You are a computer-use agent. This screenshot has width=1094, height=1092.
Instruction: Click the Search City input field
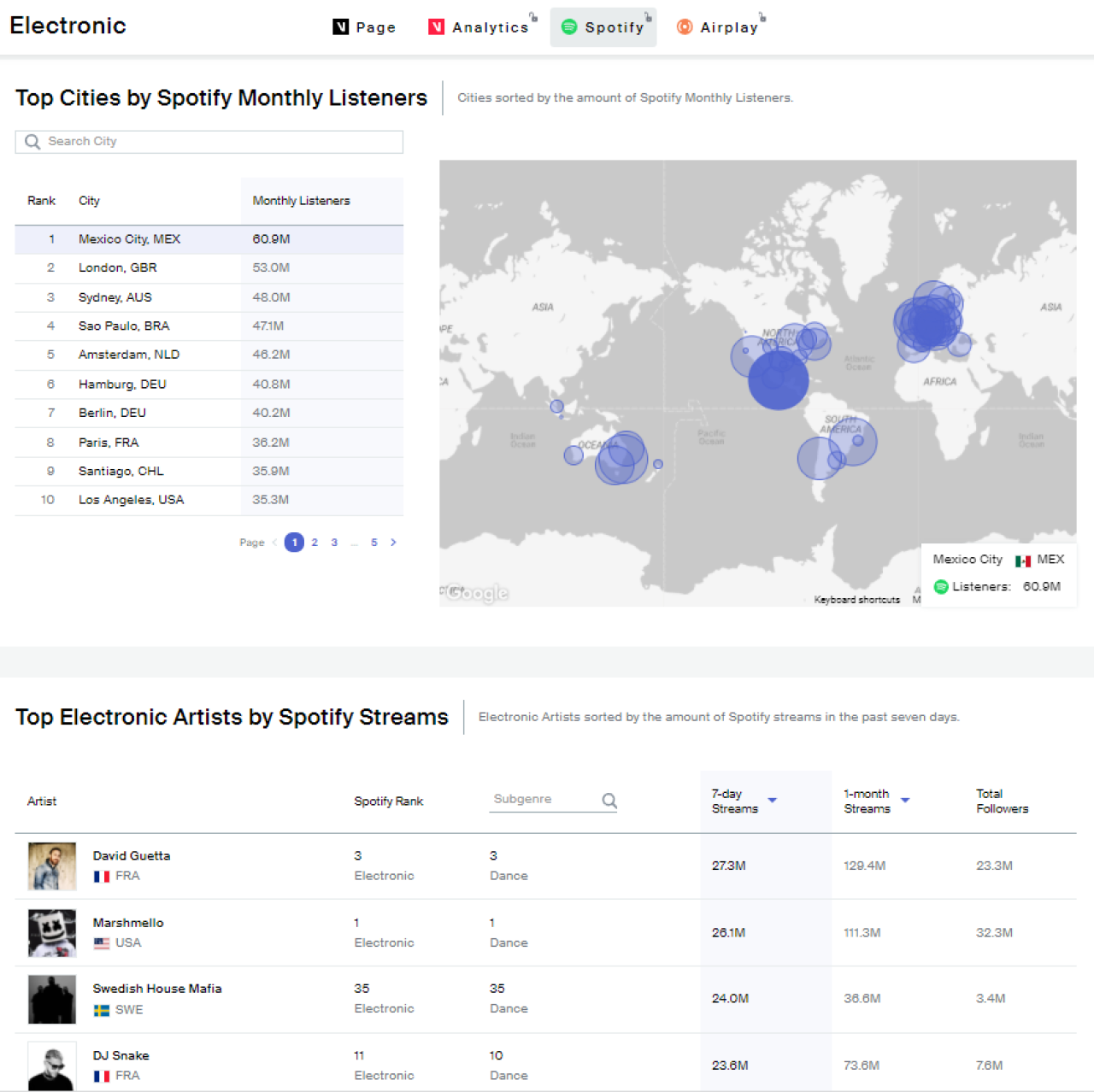pos(222,142)
